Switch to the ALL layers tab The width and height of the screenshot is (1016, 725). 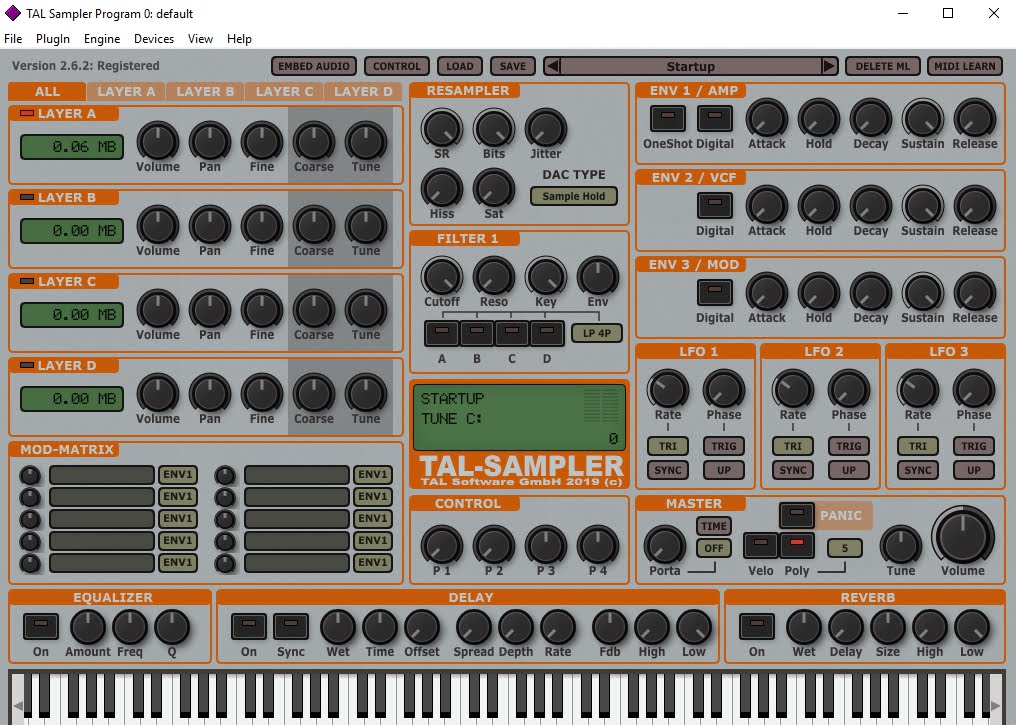coord(47,91)
